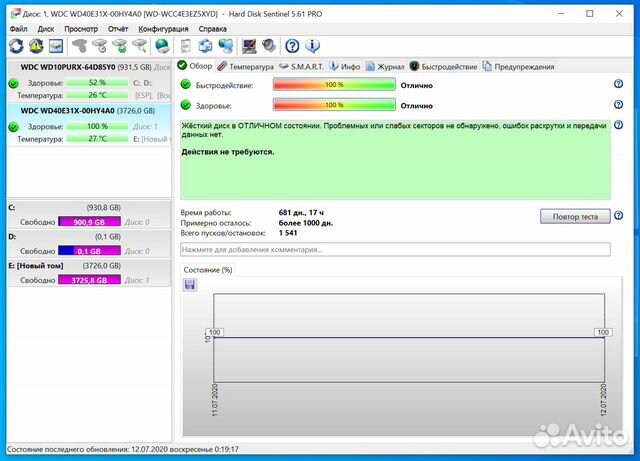Click the Действия не требуются text
Image resolution: width=640 pixels, height=461 pixels.
[228, 152]
